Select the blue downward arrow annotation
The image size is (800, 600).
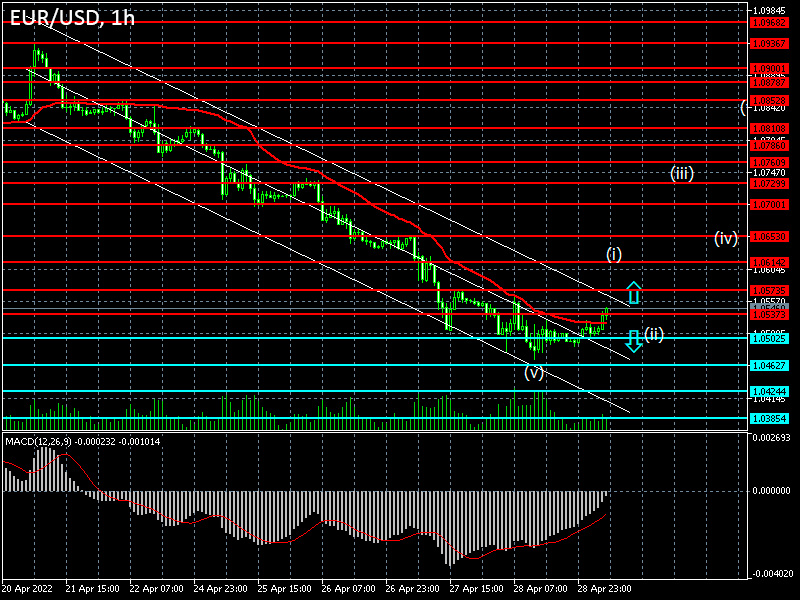point(632,340)
